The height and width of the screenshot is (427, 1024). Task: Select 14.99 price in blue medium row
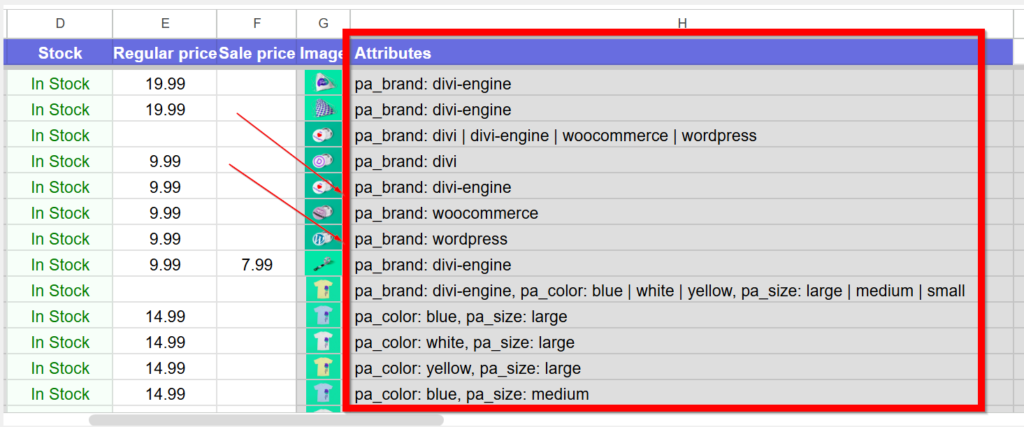[165, 394]
